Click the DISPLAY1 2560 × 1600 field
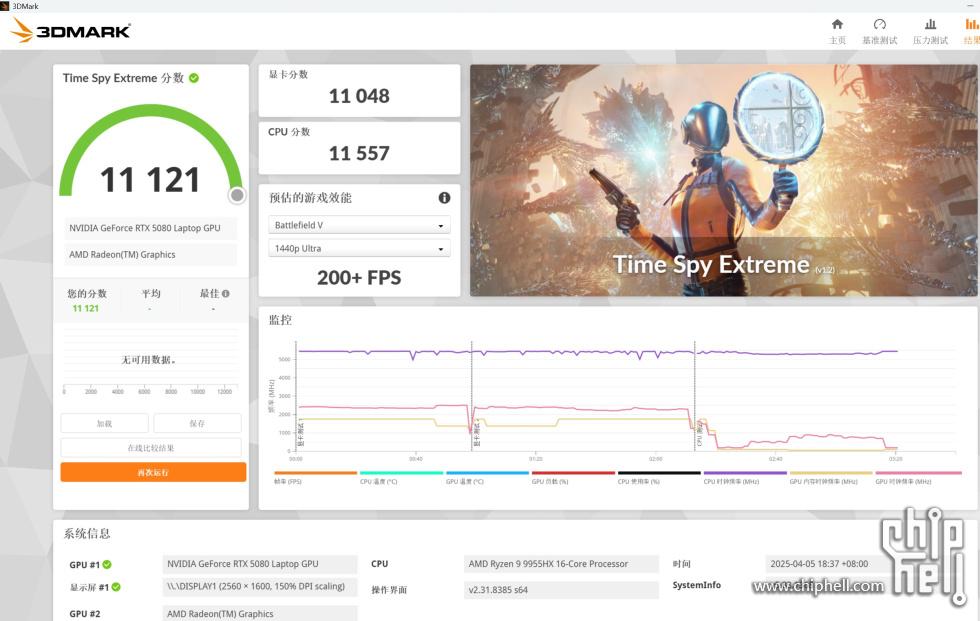This screenshot has width=980, height=621. [260, 587]
